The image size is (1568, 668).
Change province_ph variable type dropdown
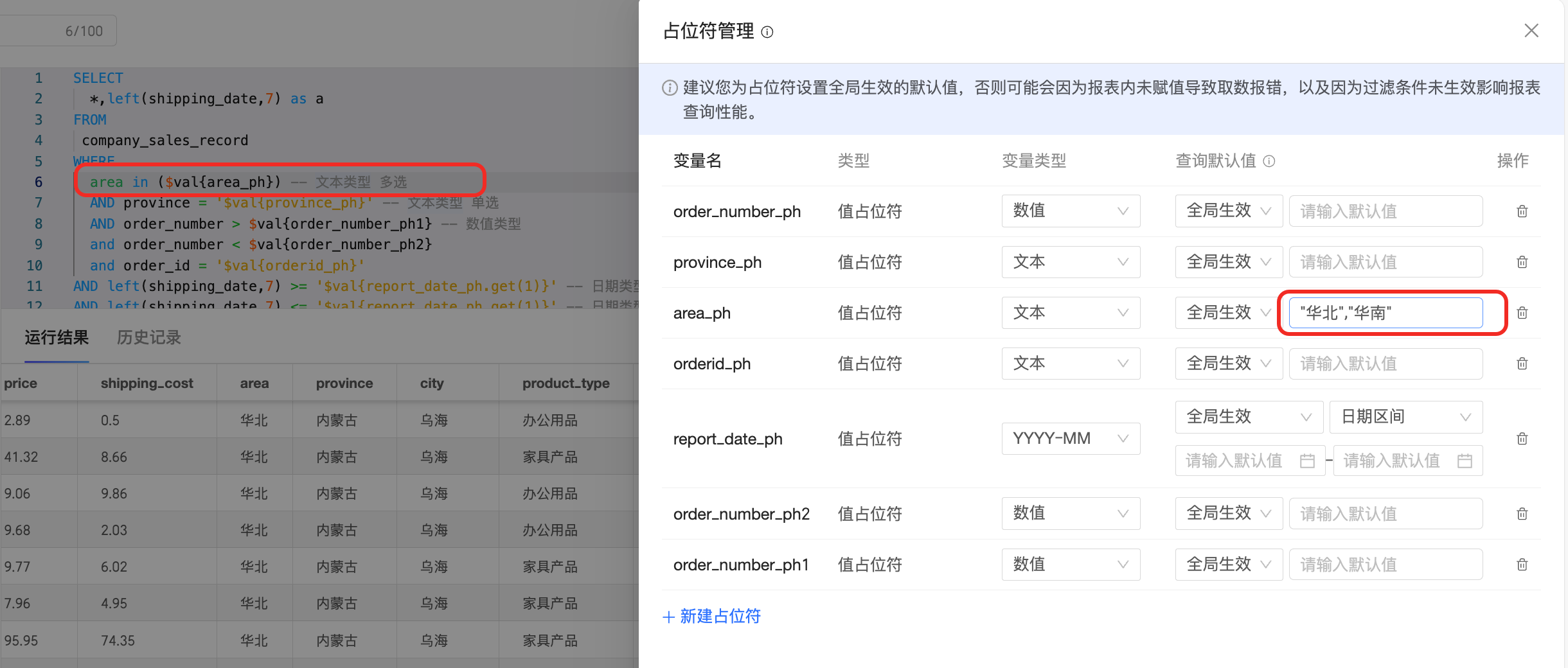click(1071, 262)
